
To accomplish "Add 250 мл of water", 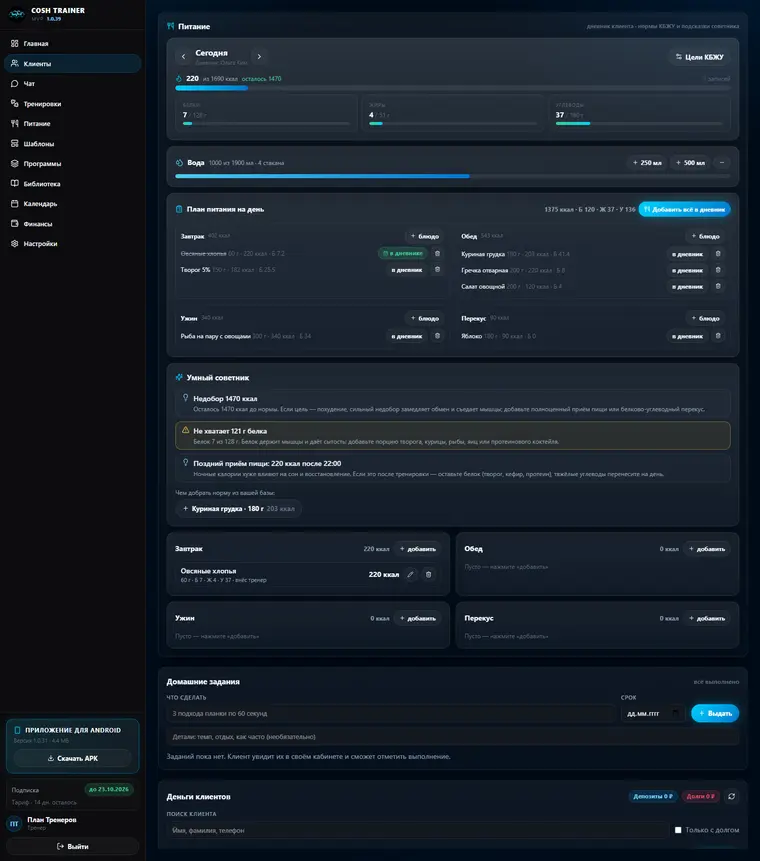I will pos(647,163).
